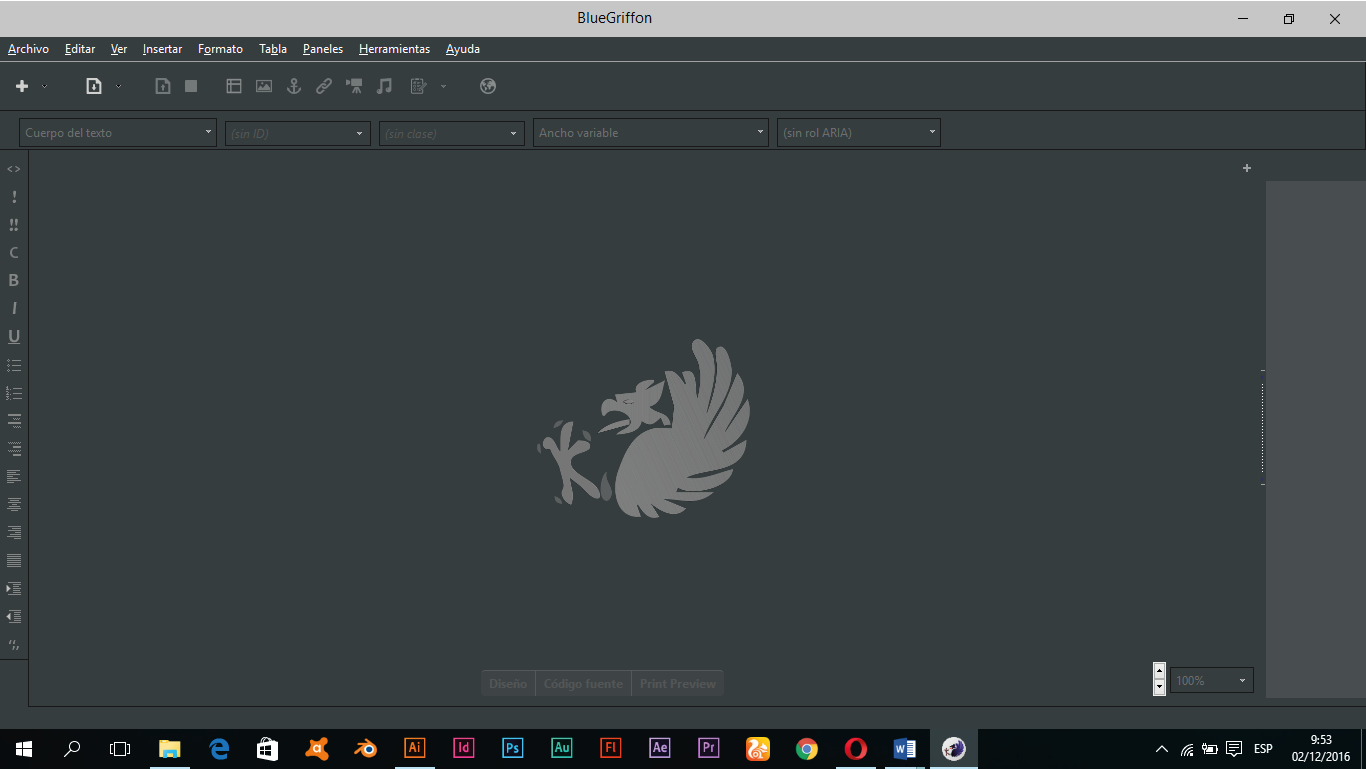This screenshot has height=769, width=1366.
Task: Insert audio using music note icon
Action: click(384, 87)
